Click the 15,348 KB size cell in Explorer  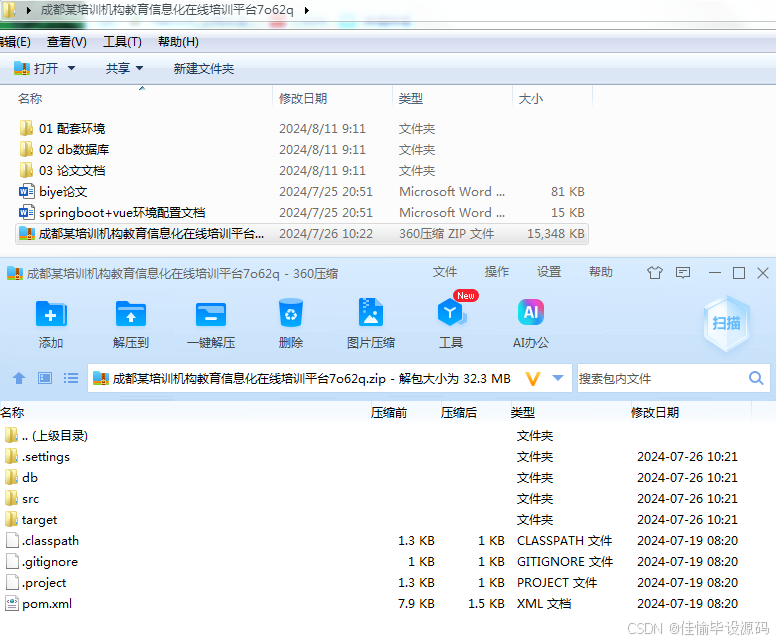(x=556, y=234)
